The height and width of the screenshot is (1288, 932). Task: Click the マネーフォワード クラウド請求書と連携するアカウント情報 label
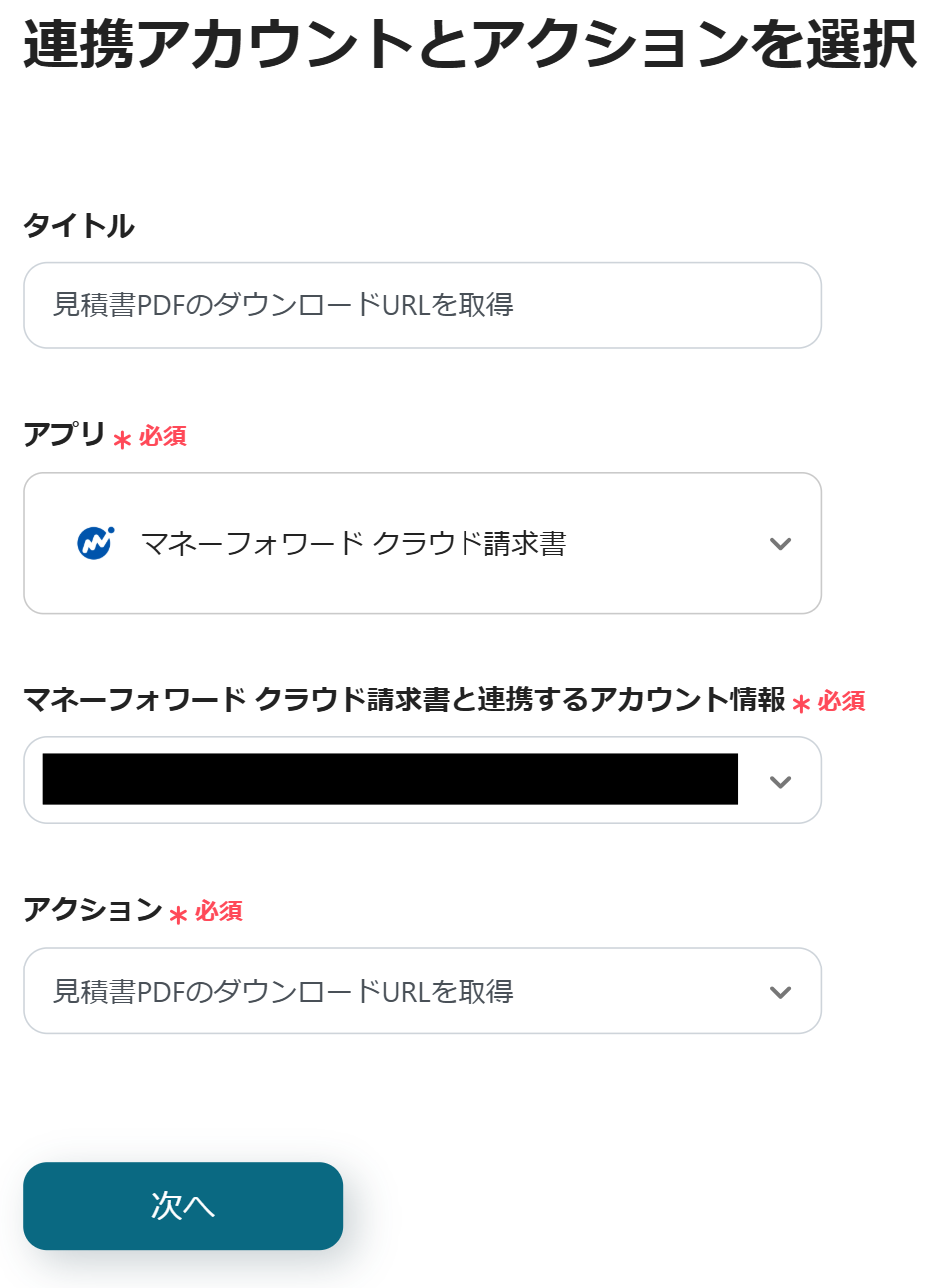404,700
